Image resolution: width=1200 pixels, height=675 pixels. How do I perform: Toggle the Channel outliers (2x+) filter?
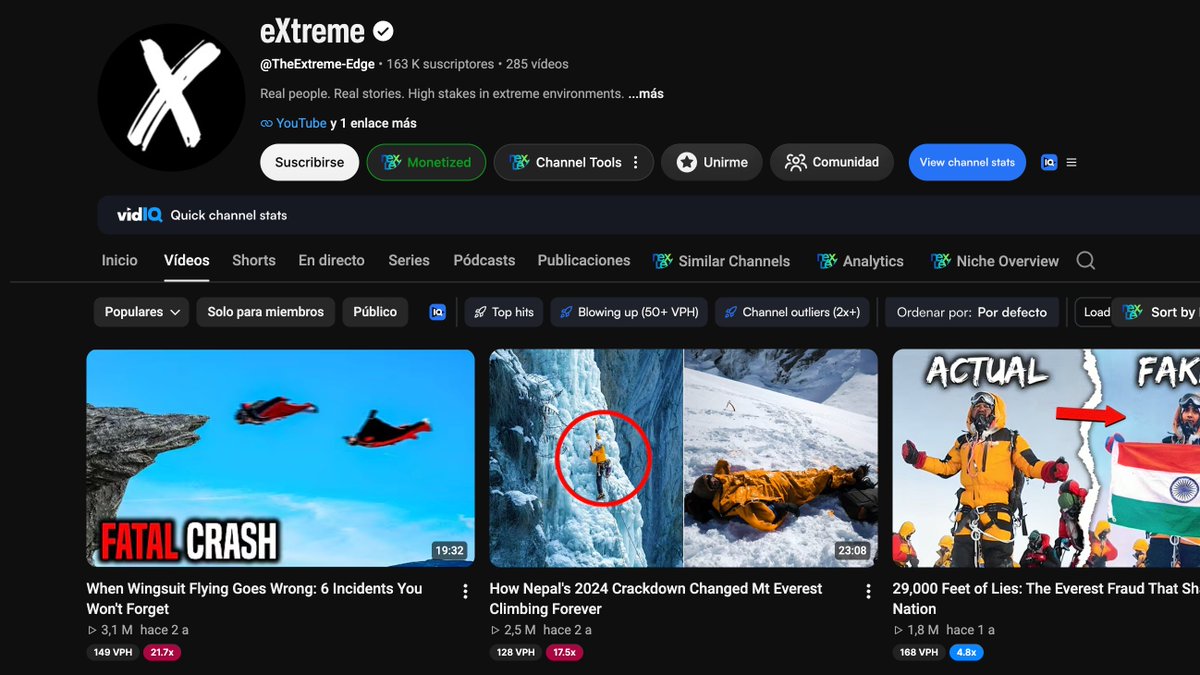pos(793,312)
